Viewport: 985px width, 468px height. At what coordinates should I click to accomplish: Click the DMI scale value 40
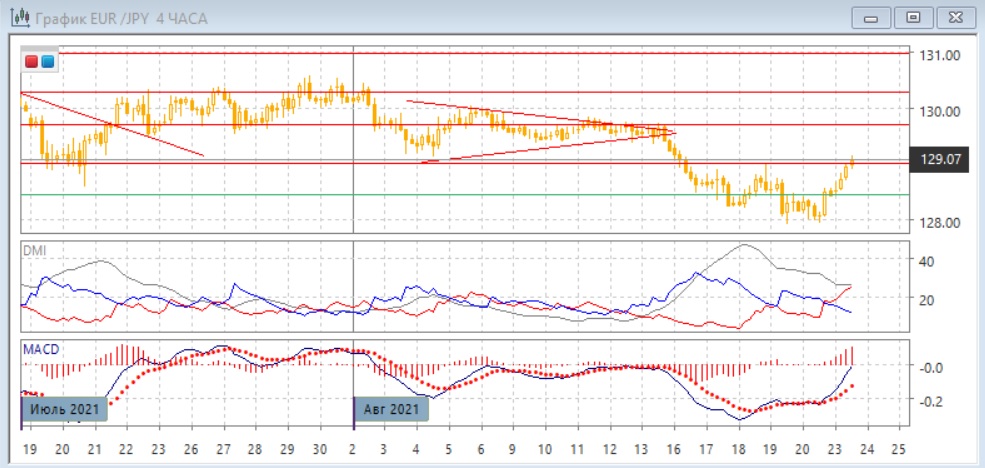pos(925,261)
